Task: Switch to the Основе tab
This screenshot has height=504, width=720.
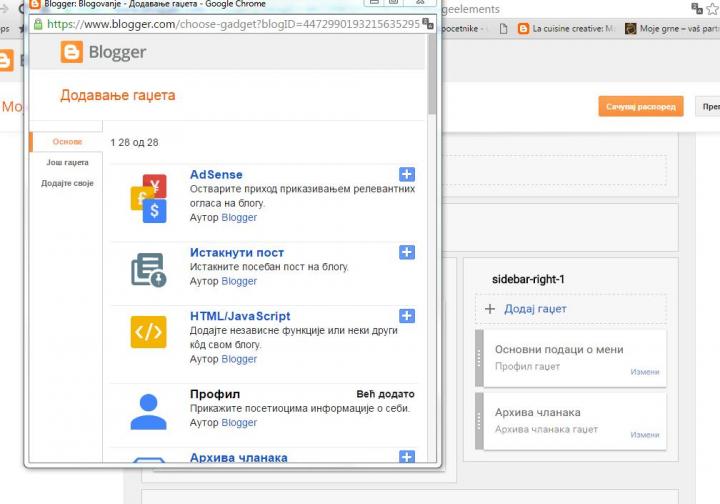Action: tap(67, 142)
